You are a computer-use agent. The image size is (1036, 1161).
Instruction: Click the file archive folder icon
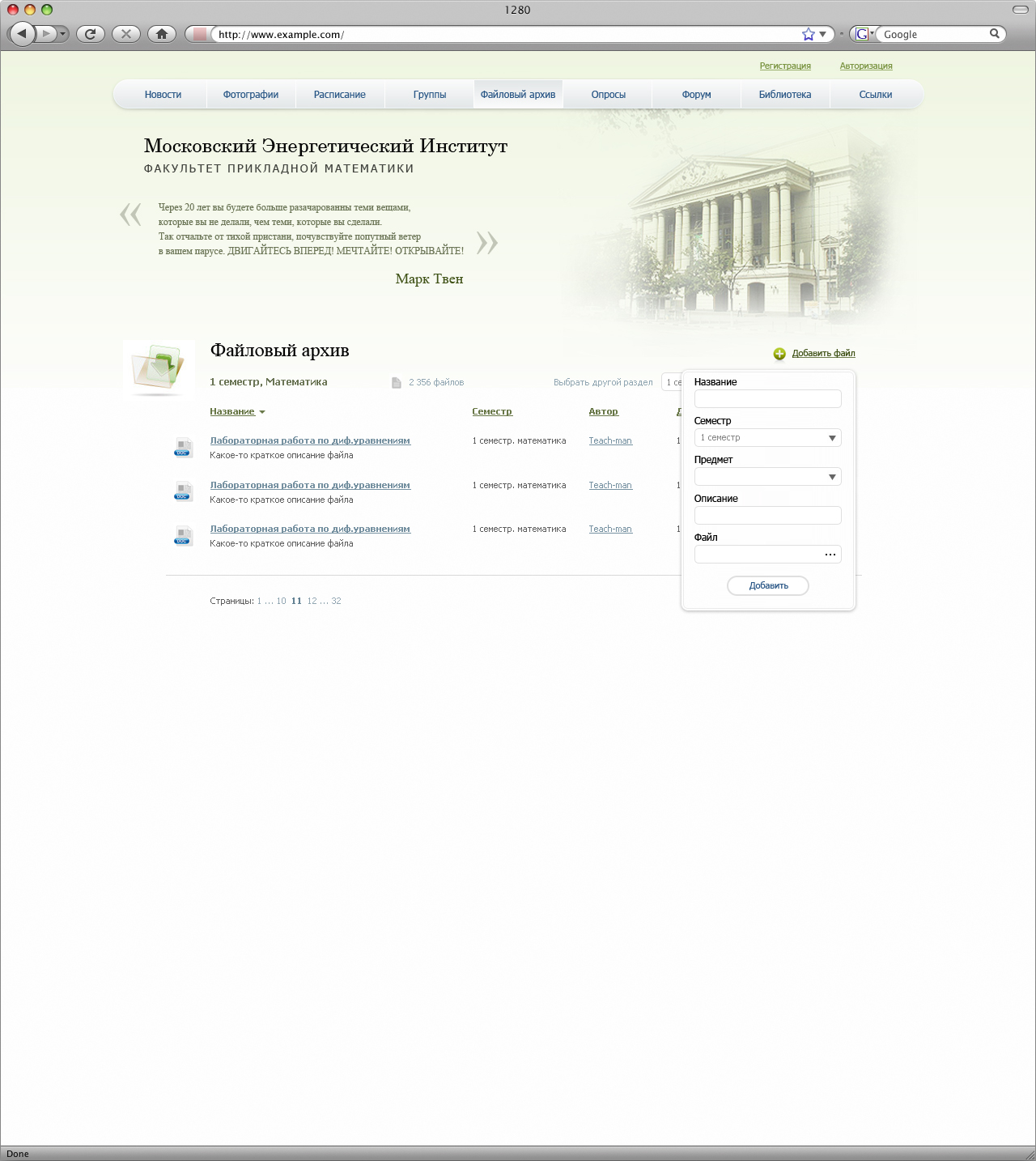click(159, 368)
